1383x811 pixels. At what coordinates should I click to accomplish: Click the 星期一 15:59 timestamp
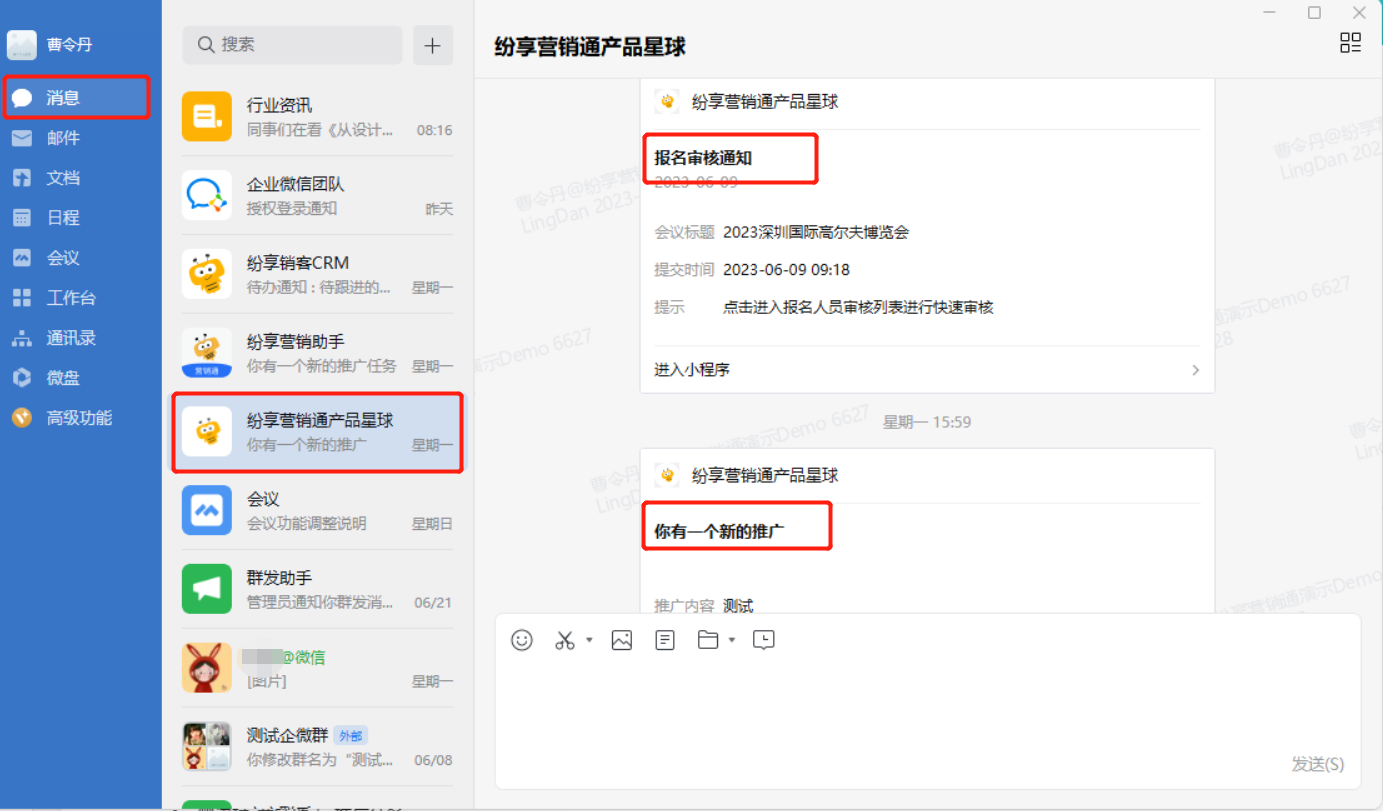(x=927, y=422)
